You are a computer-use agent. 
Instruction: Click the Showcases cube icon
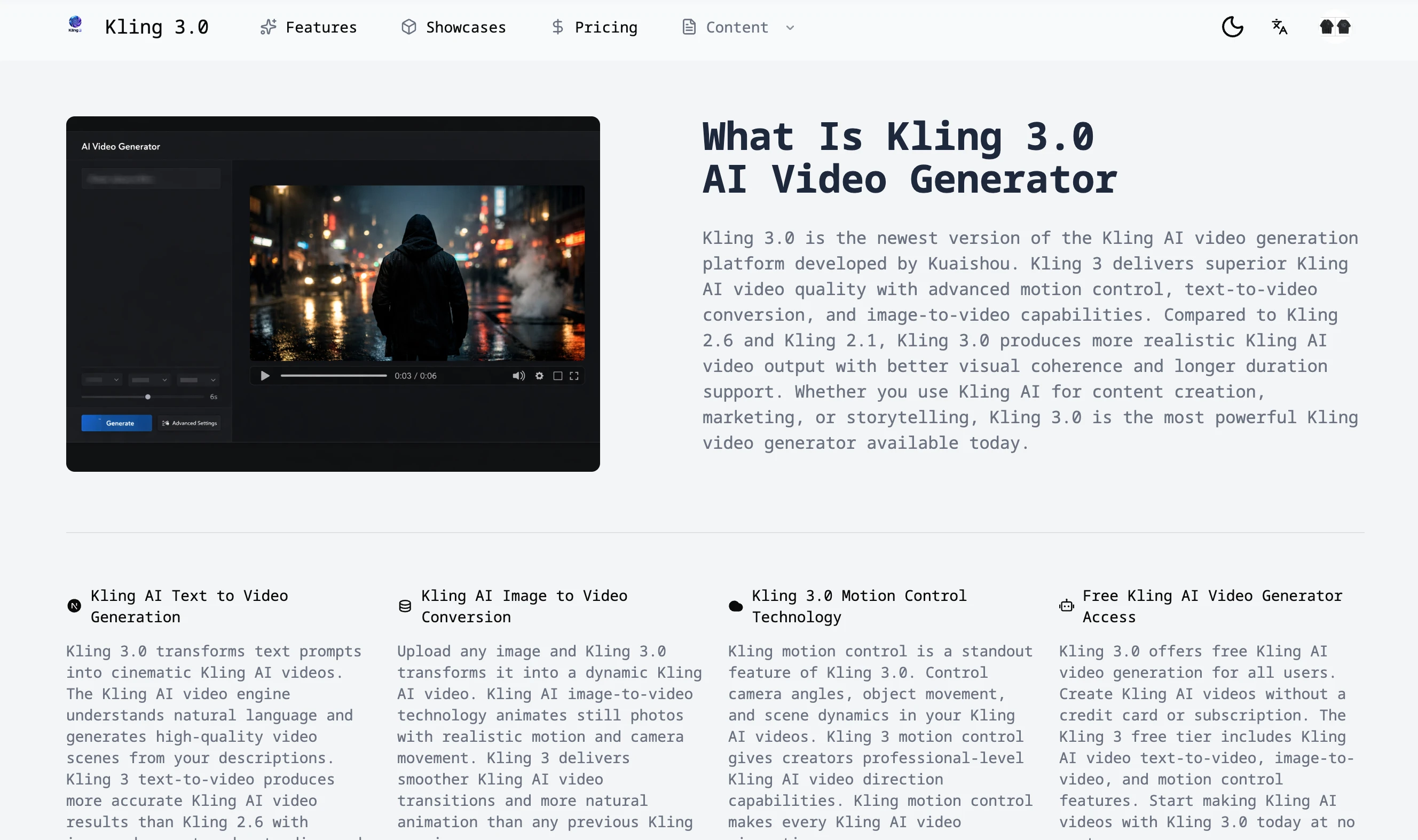point(408,27)
